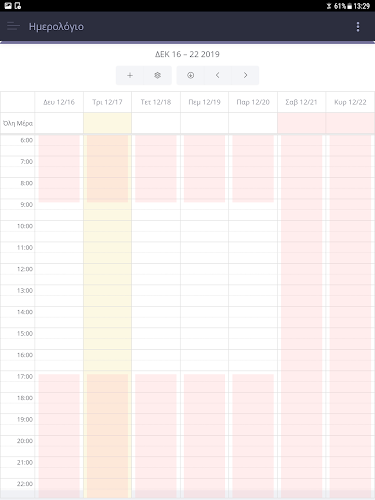Click the 11:00 time label
This screenshot has width=375, height=500.
25,248
